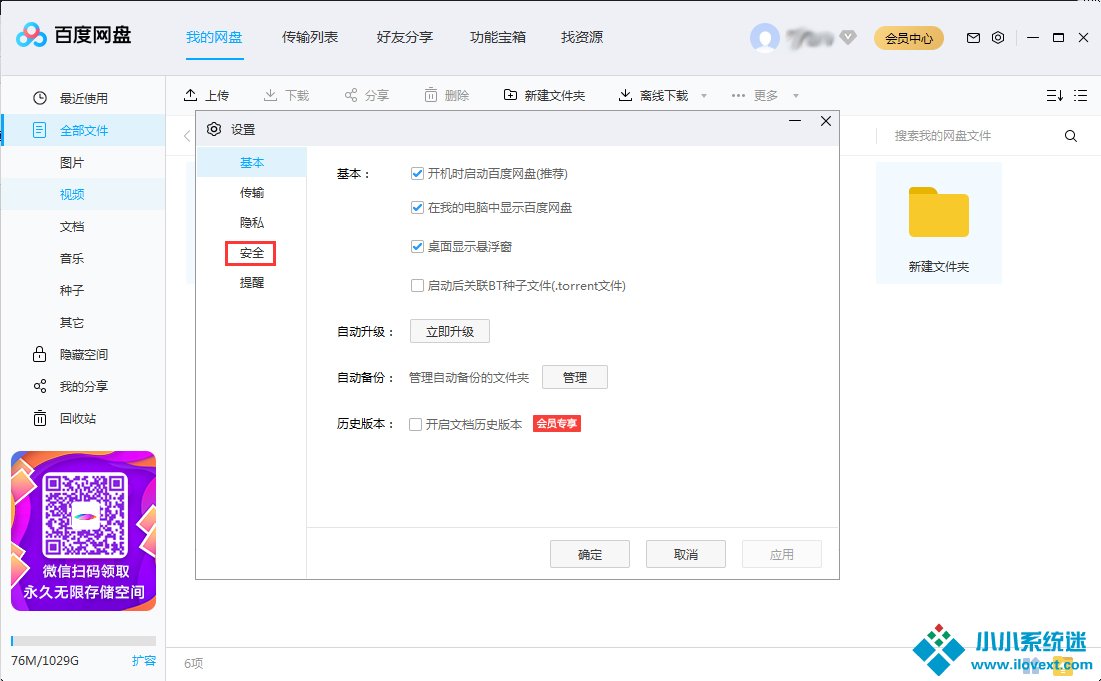Image resolution: width=1101 pixels, height=681 pixels.
Task: Toggle 桌面显示悬浮窗 checkbox
Action: (x=417, y=246)
